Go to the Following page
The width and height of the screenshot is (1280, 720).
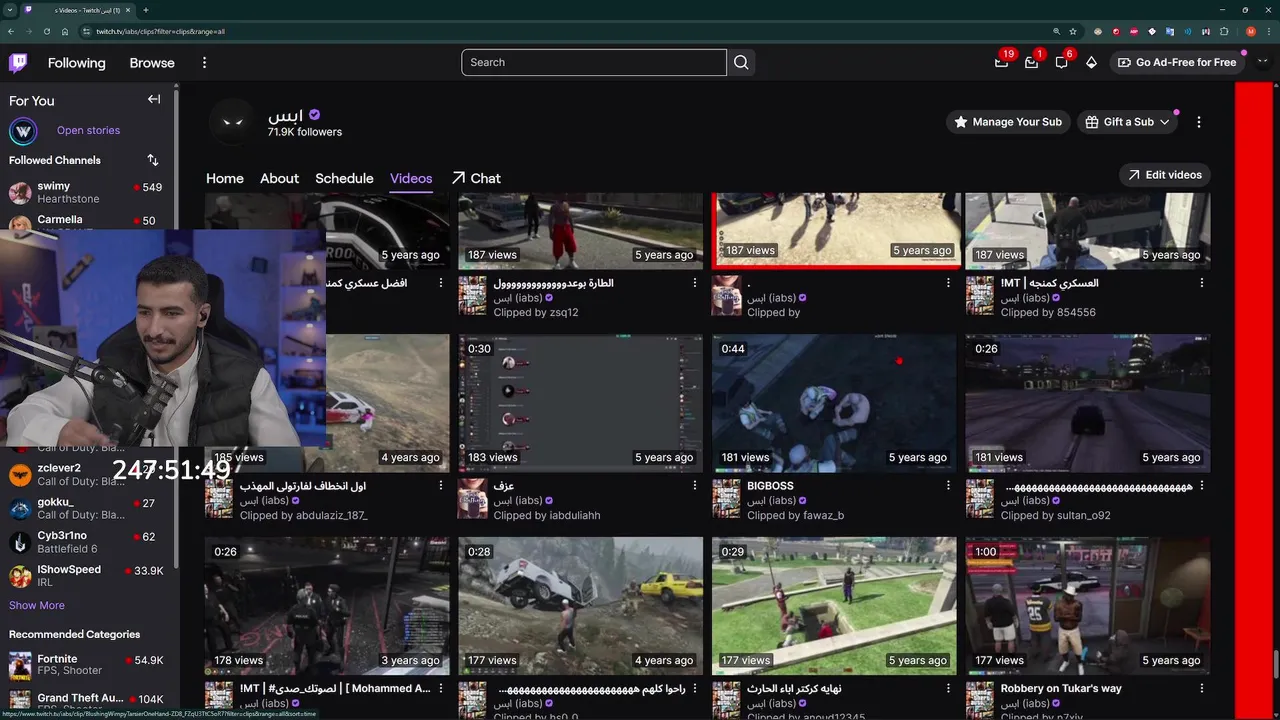(76, 62)
